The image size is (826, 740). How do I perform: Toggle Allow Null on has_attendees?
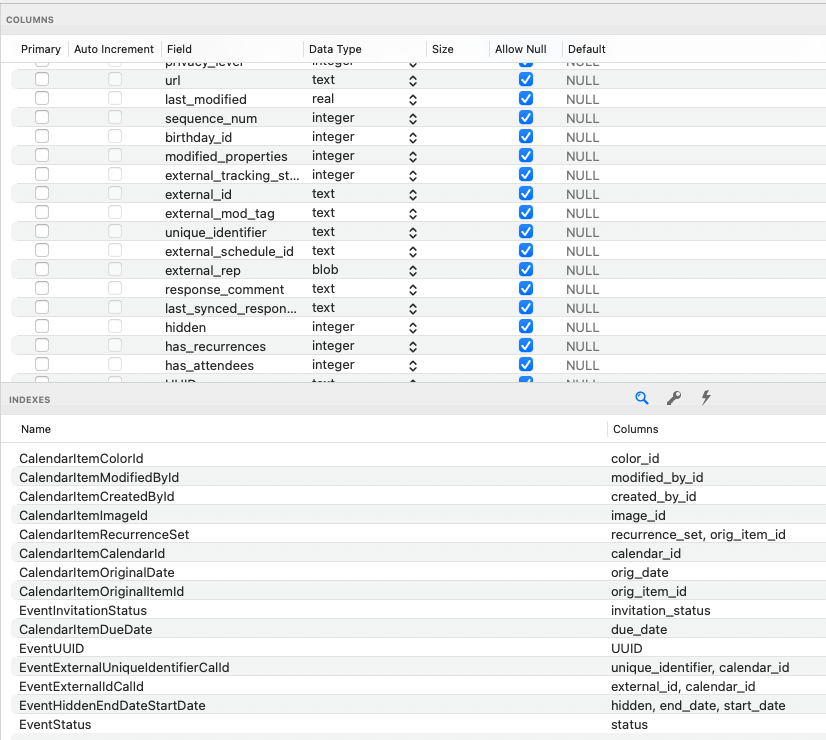525,365
